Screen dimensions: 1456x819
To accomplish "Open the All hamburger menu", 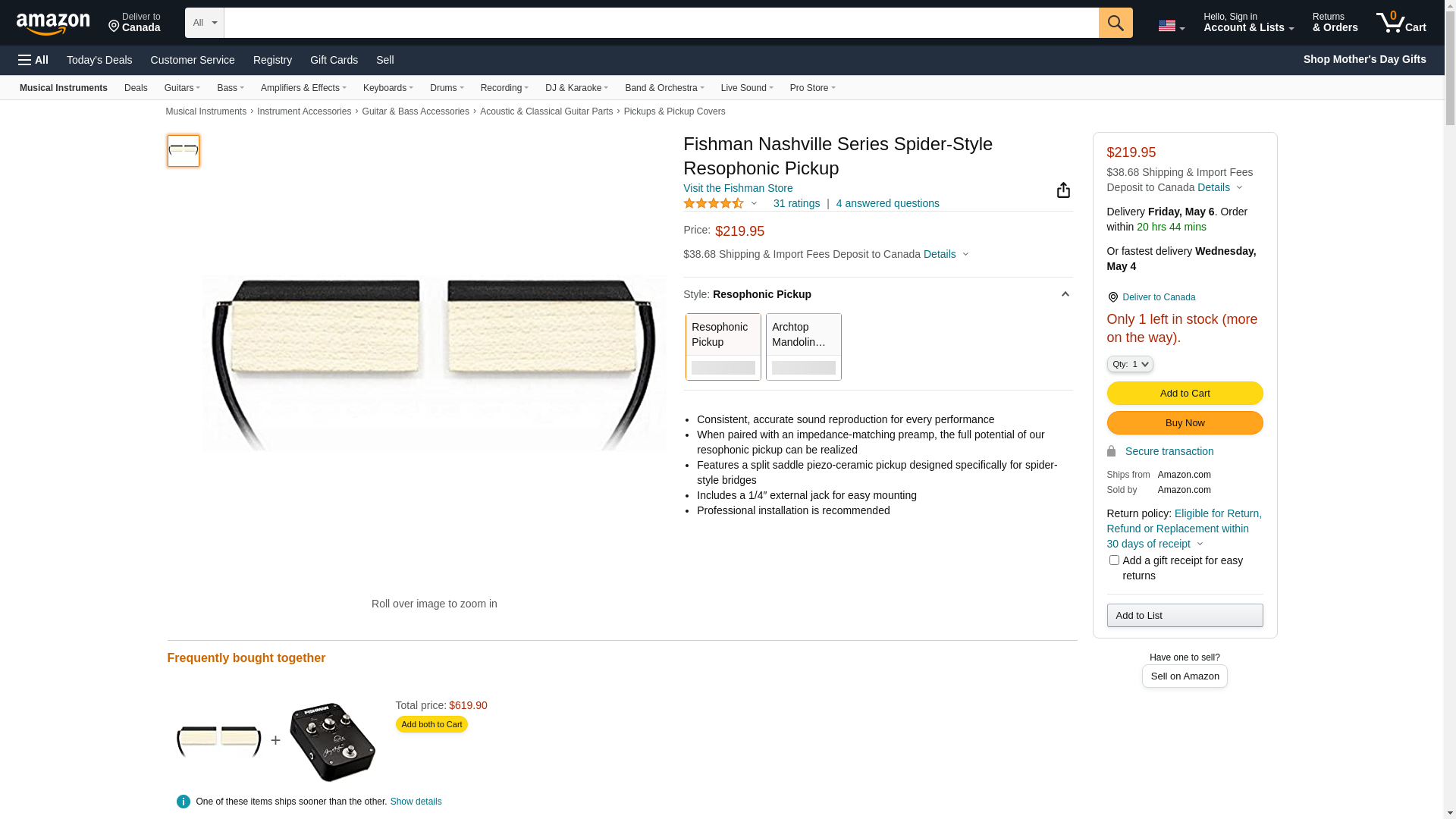I will pos(33,60).
